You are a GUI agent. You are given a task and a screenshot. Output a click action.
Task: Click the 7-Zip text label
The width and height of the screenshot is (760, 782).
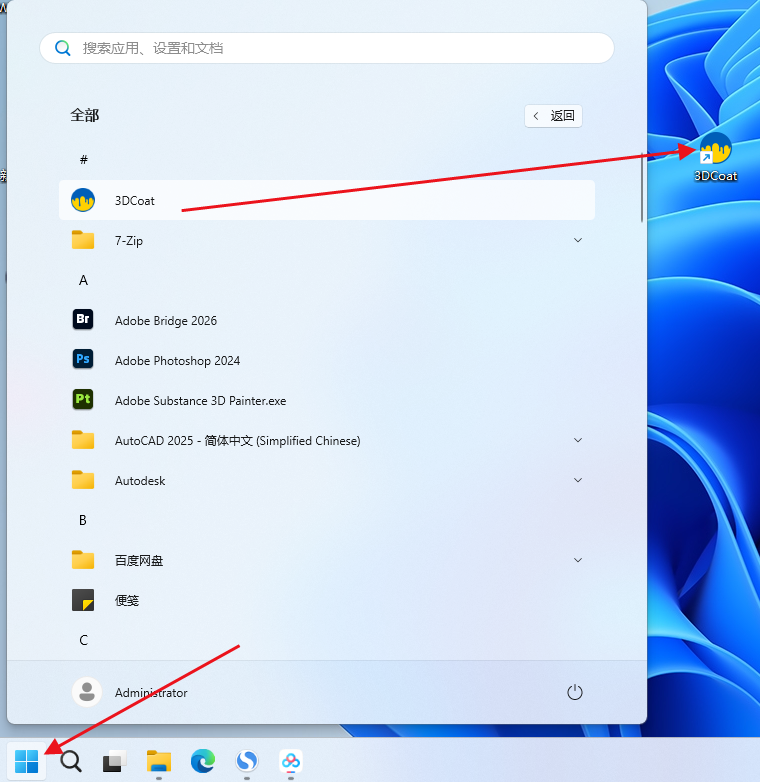(129, 241)
